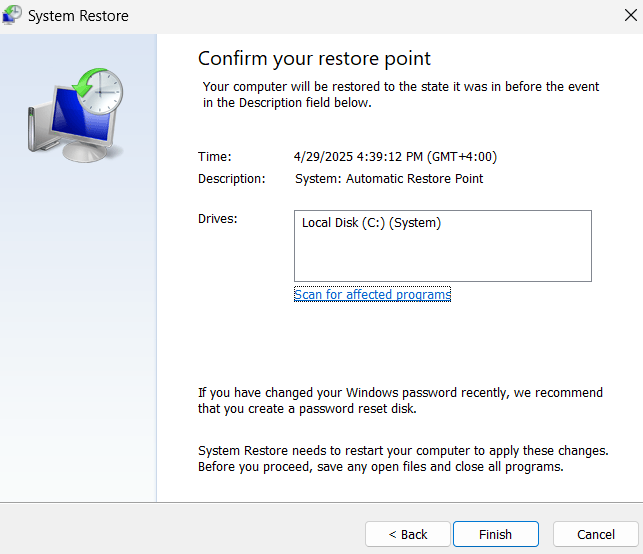Click empty space inside the Drives list box
Screen dimensions: 643x554
(442, 258)
